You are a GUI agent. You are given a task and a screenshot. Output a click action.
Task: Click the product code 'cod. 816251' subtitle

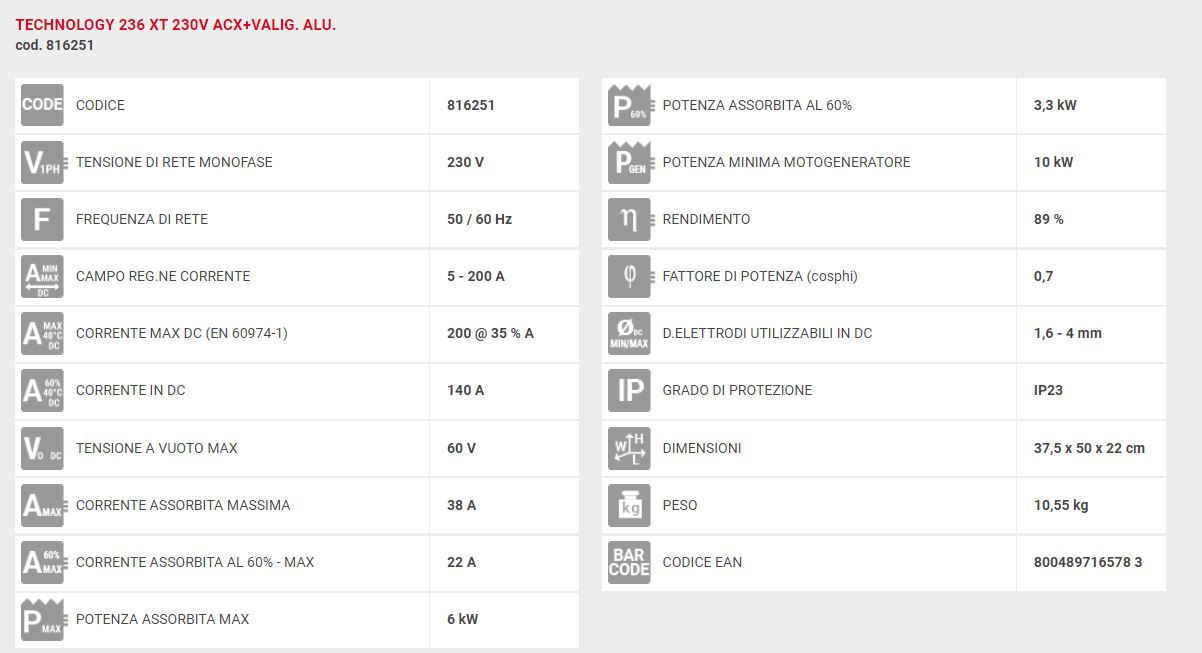coord(55,45)
